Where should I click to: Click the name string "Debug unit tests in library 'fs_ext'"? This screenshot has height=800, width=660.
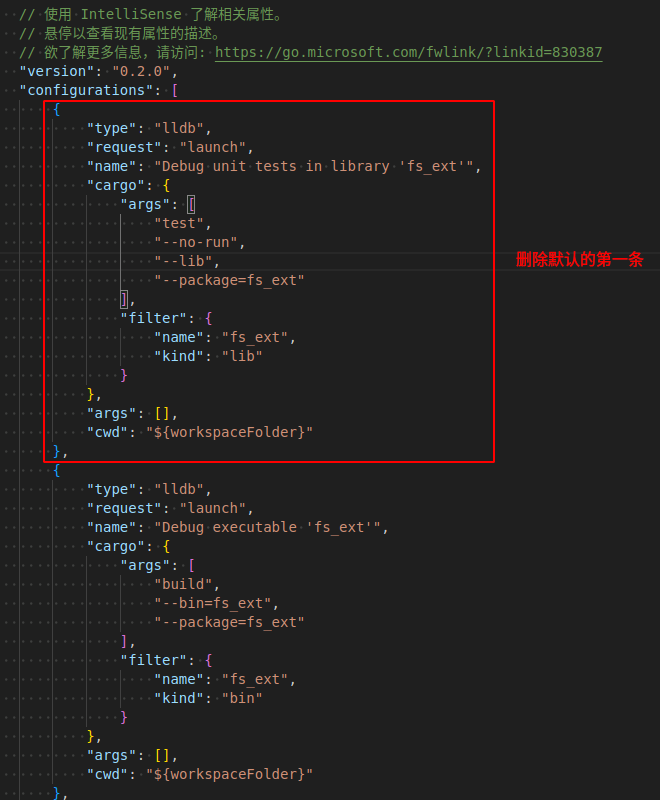coord(314,166)
